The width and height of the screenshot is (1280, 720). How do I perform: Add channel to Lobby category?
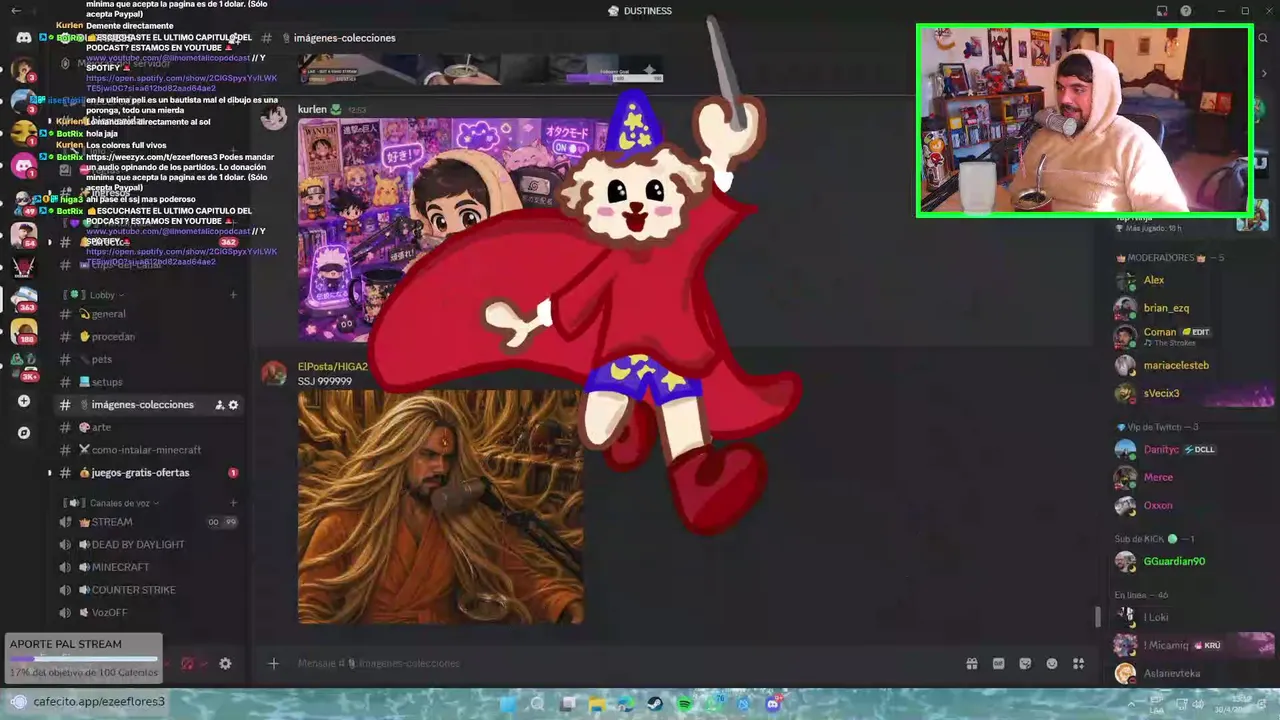233,295
